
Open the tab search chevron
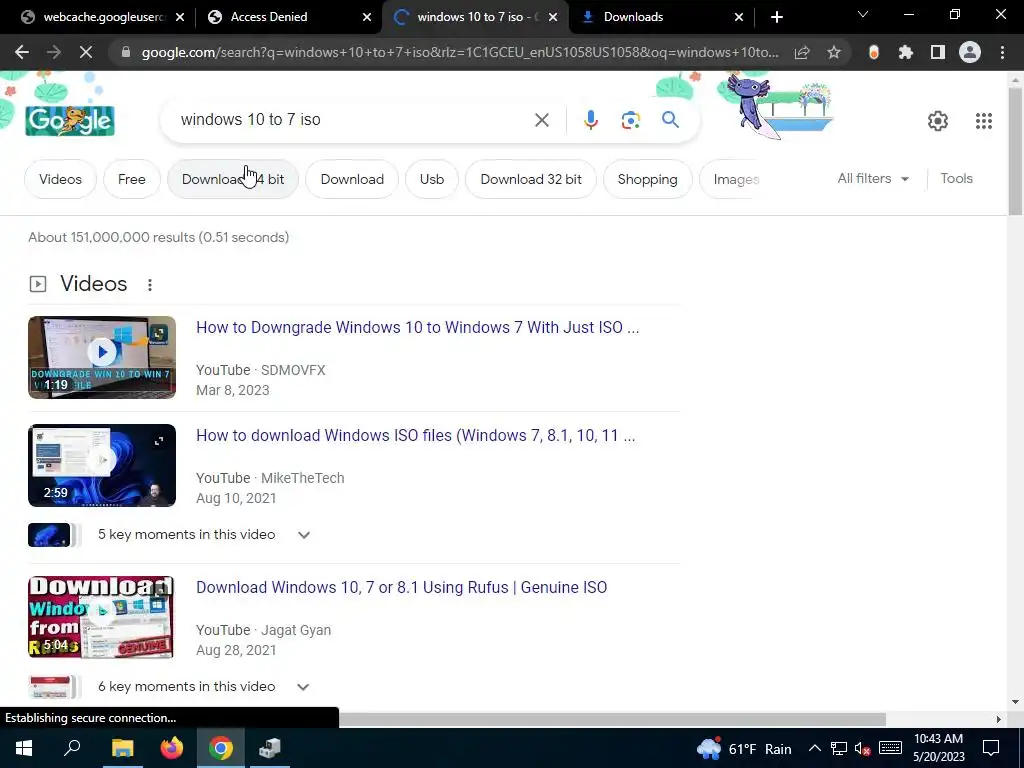click(863, 14)
